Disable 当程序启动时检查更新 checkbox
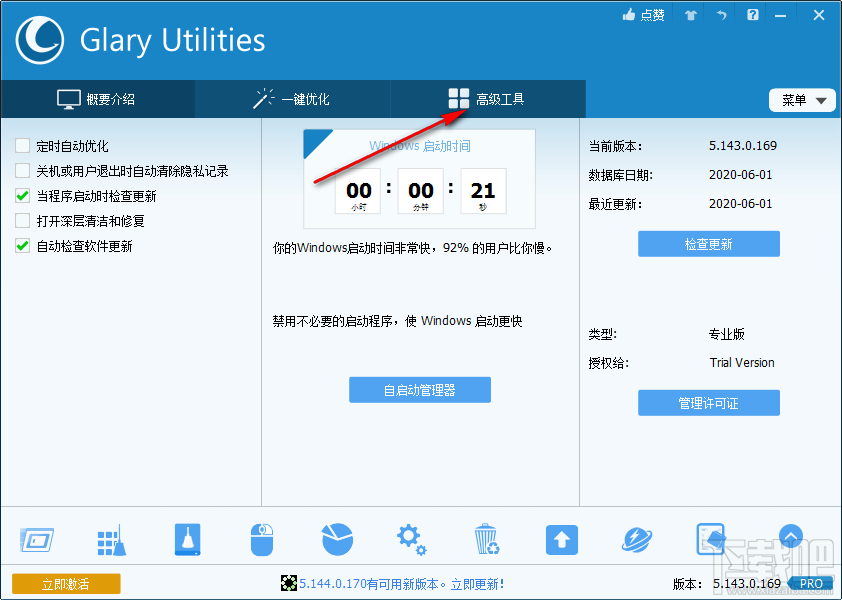Screen dimensions: 842x600 coord(20,195)
